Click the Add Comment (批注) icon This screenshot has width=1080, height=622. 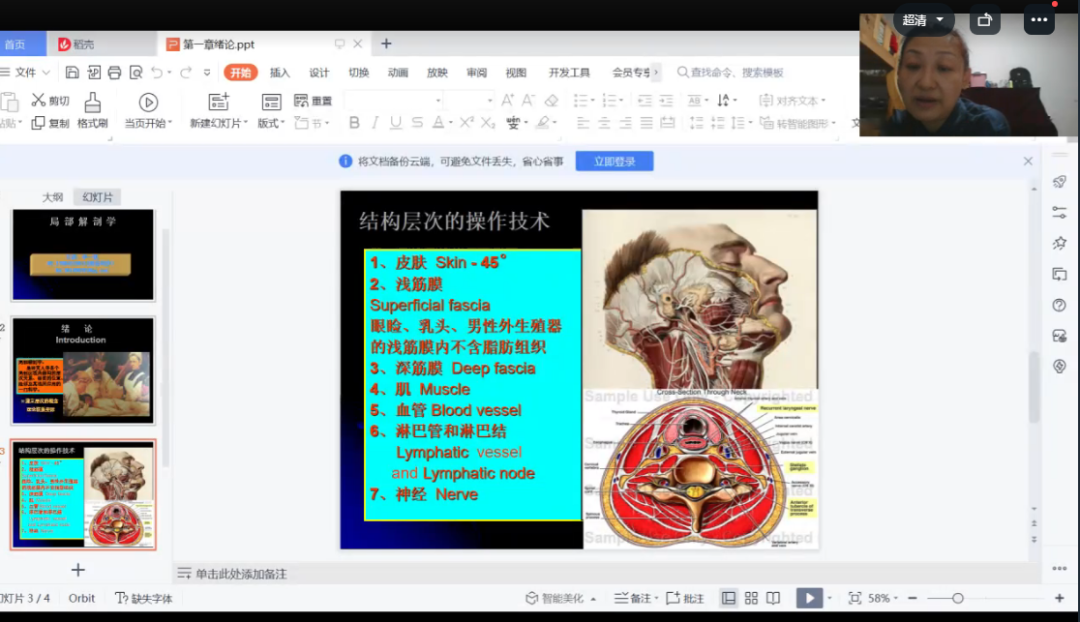click(685, 598)
